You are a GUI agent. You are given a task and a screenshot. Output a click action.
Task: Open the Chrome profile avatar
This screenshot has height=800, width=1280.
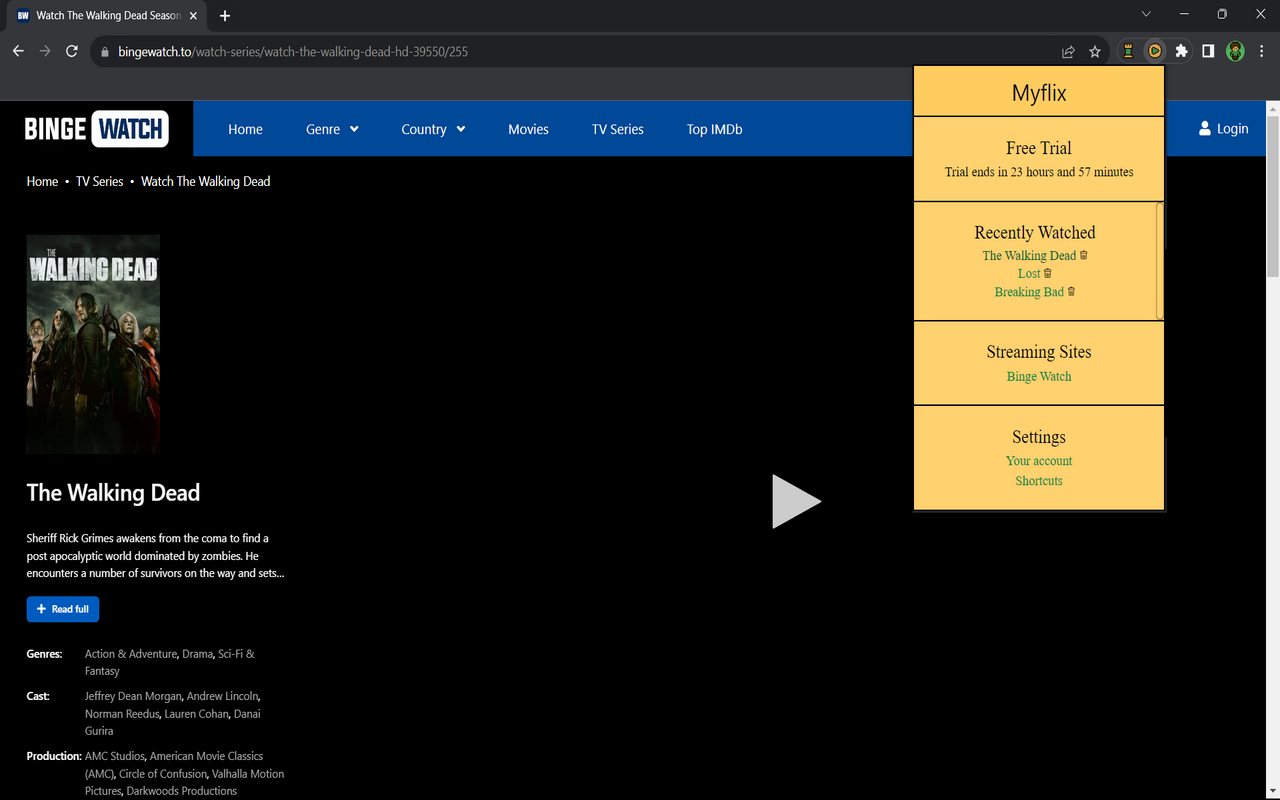[1235, 51]
